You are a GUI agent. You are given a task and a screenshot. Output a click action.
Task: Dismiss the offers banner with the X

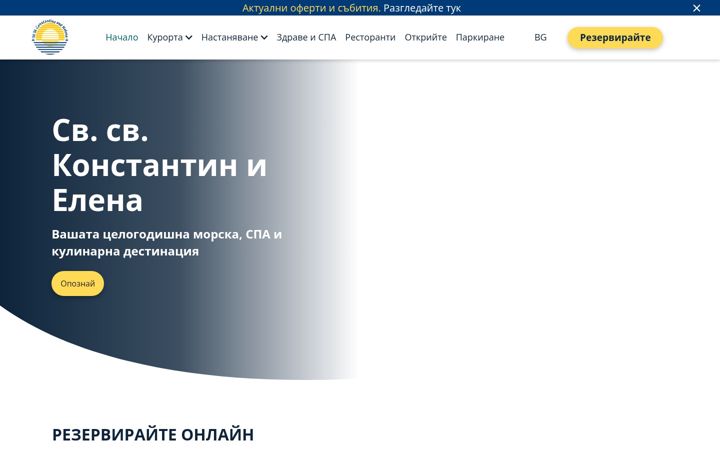click(696, 8)
